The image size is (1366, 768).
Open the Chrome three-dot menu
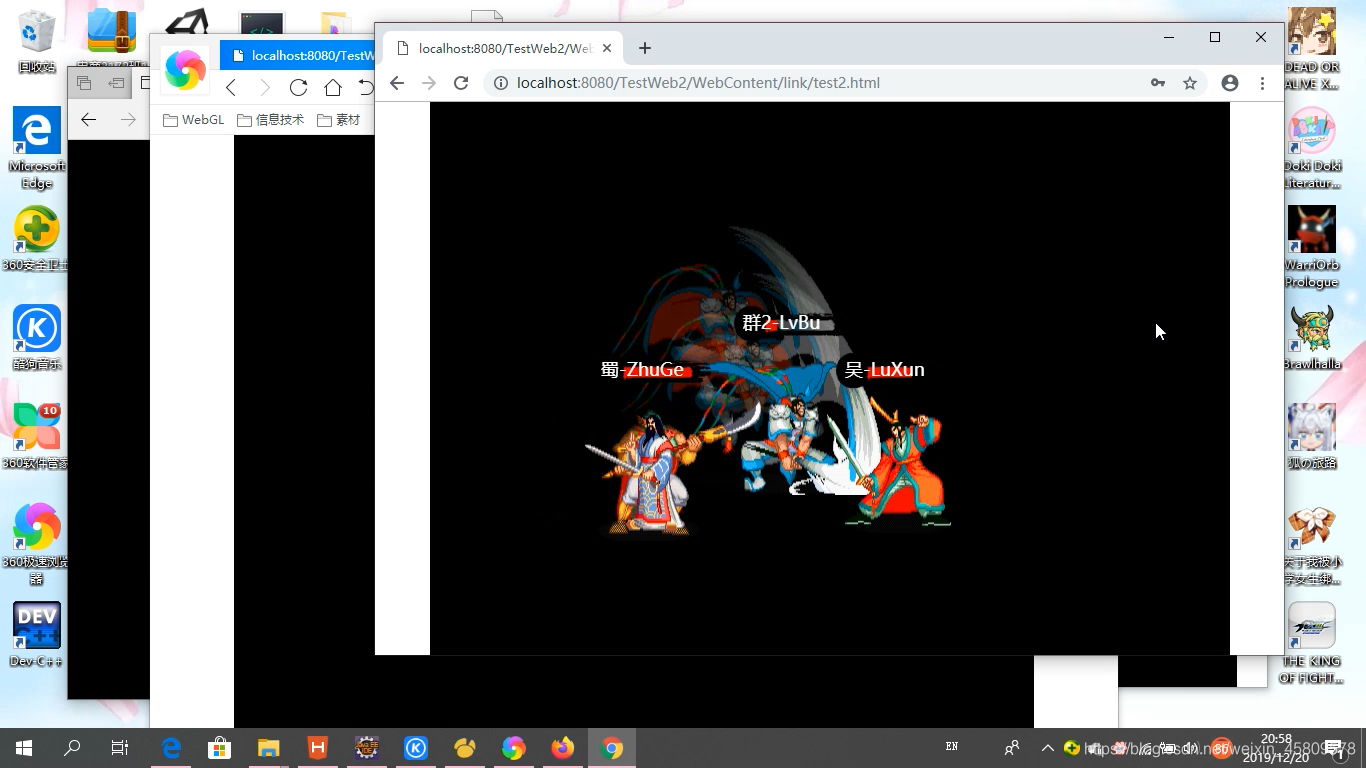click(1263, 83)
